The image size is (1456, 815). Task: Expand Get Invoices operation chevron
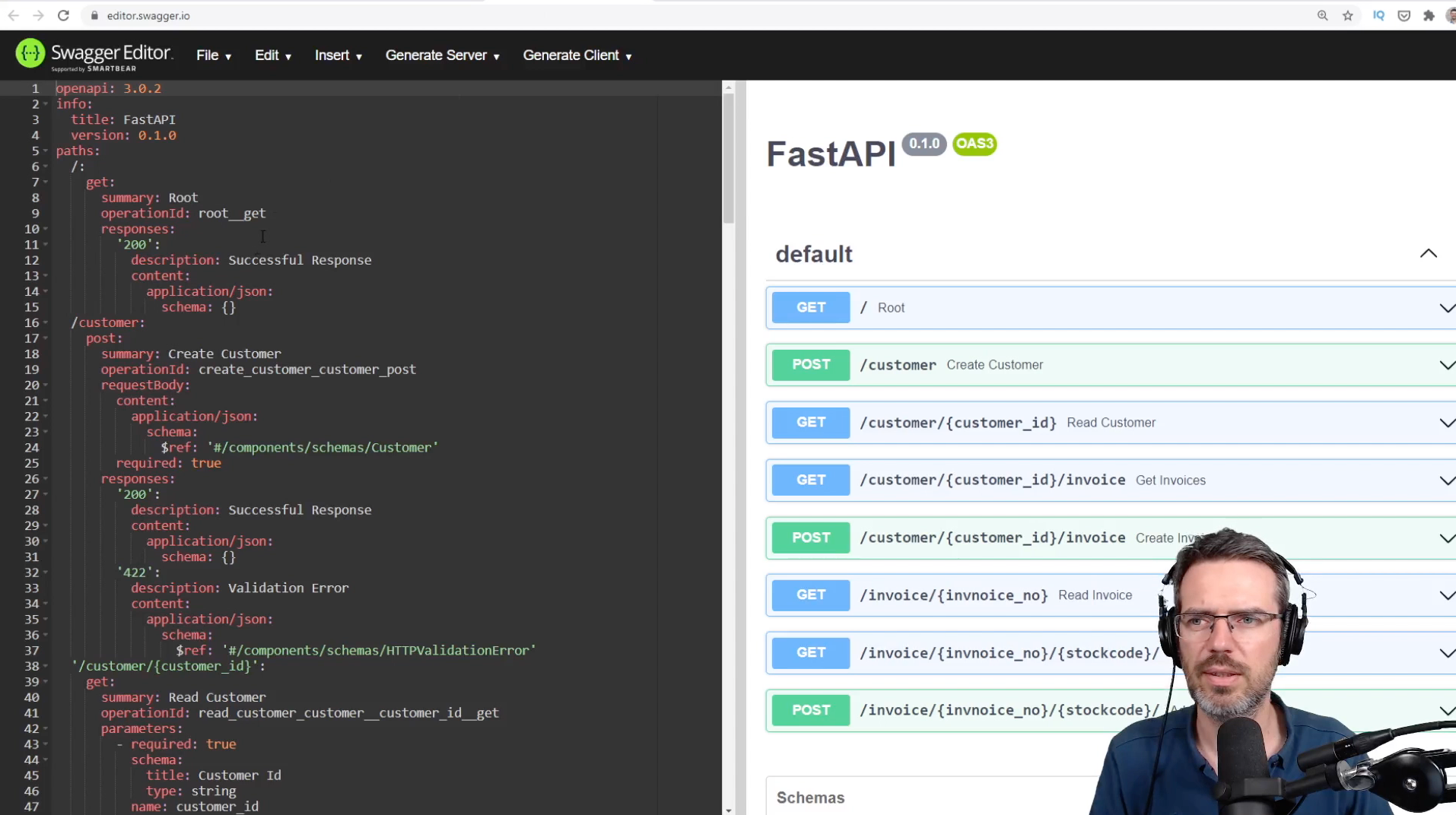[1446, 480]
